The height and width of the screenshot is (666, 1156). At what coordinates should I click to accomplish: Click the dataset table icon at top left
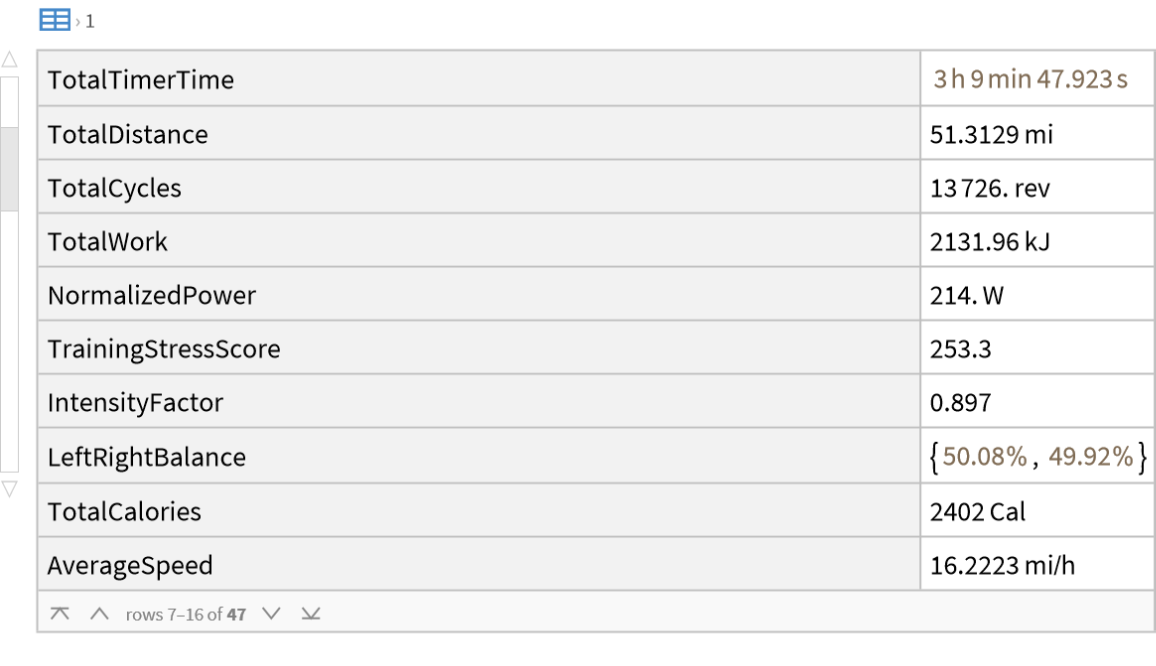click(54, 20)
